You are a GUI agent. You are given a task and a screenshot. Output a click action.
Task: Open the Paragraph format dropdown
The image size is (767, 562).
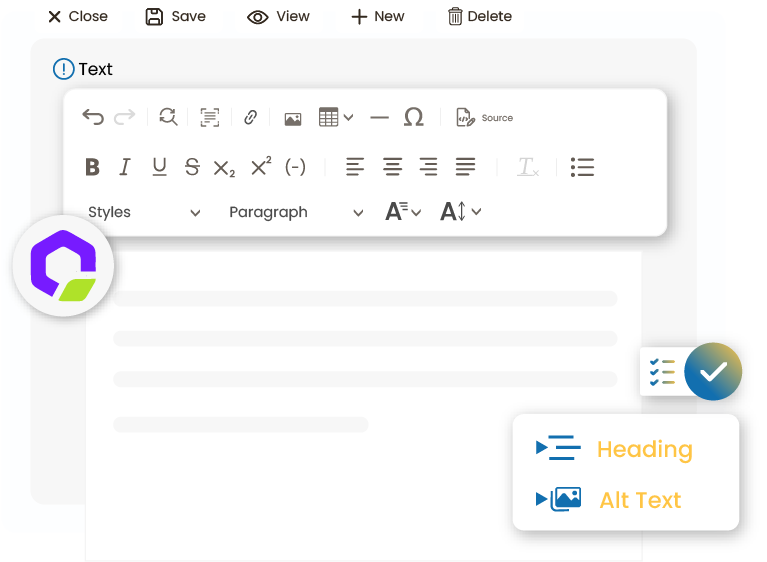click(x=296, y=212)
